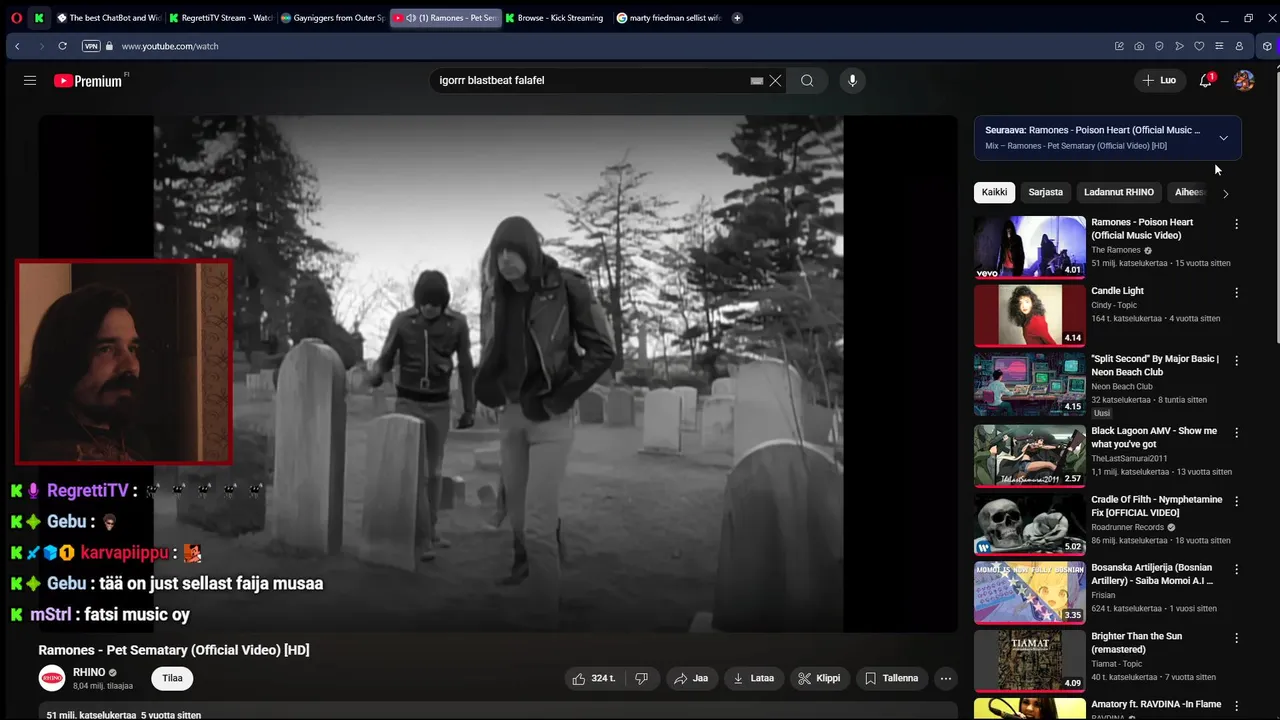Open the Black Lagoon AMV thumbnail

coord(1030,455)
